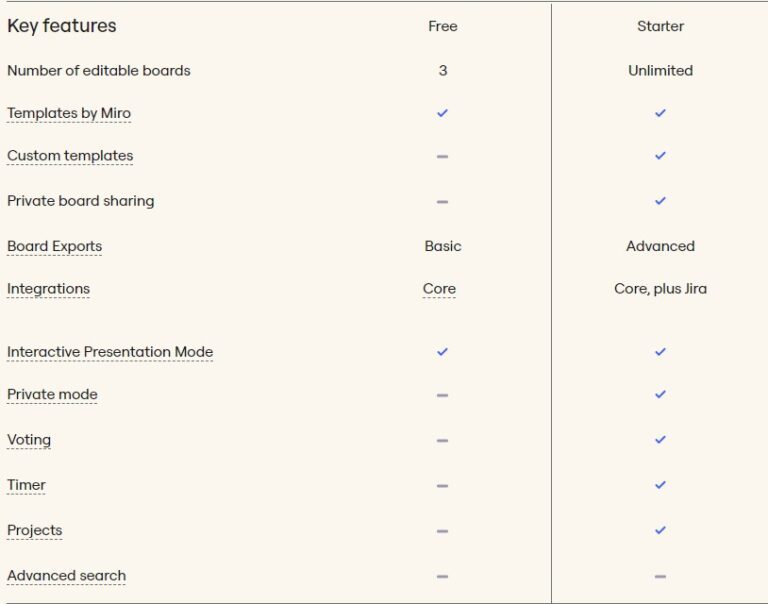This screenshot has height=604, width=768.
Task: Click the Free dash for Custom templates
Action: coord(442,156)
